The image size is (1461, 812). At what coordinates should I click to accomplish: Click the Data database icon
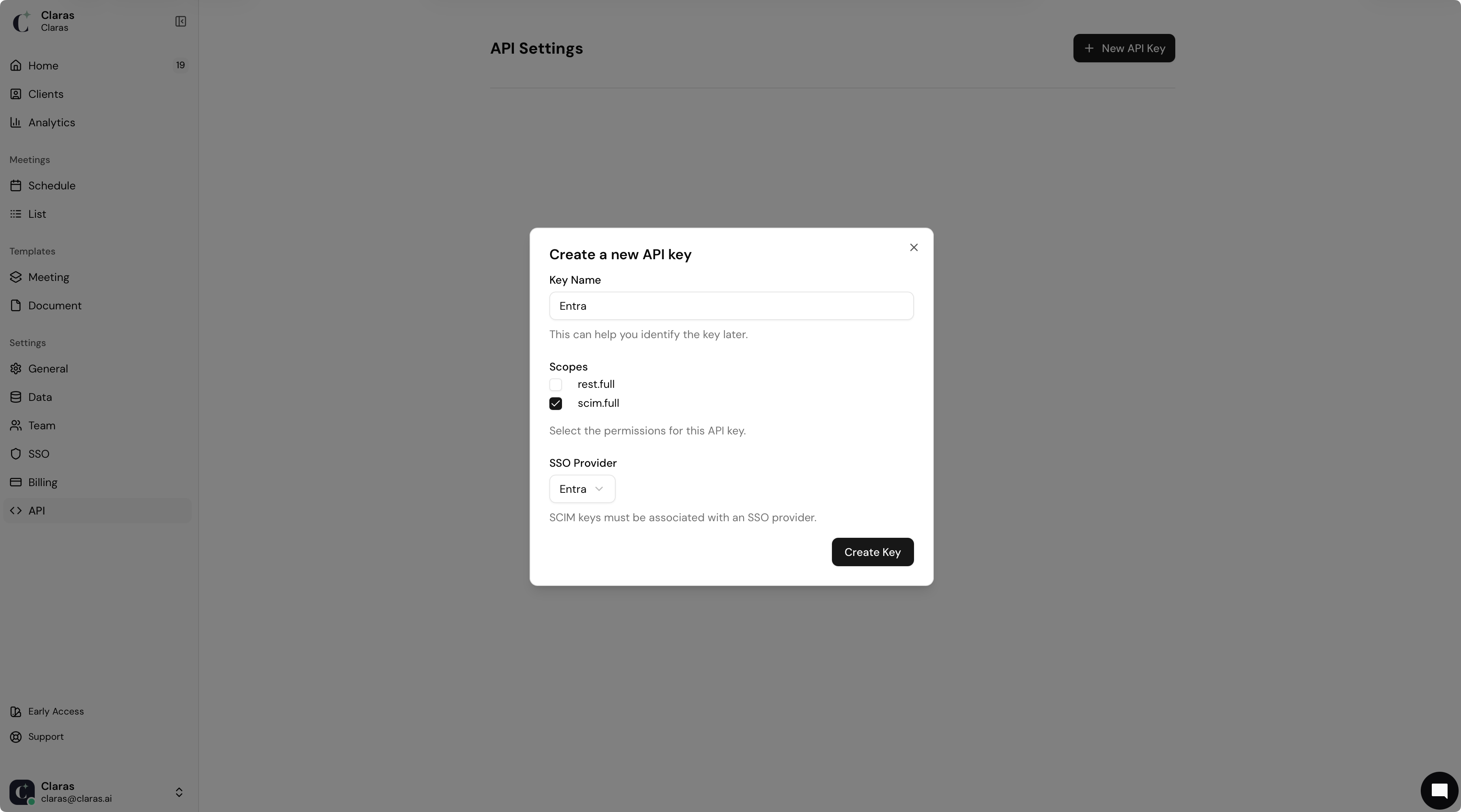click(x=16, y=397)
